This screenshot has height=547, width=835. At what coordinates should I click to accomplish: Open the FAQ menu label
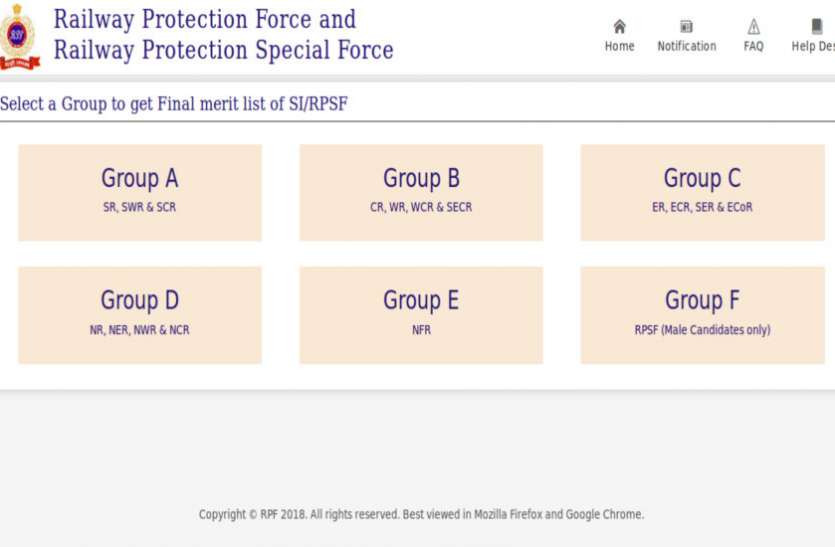754,46
